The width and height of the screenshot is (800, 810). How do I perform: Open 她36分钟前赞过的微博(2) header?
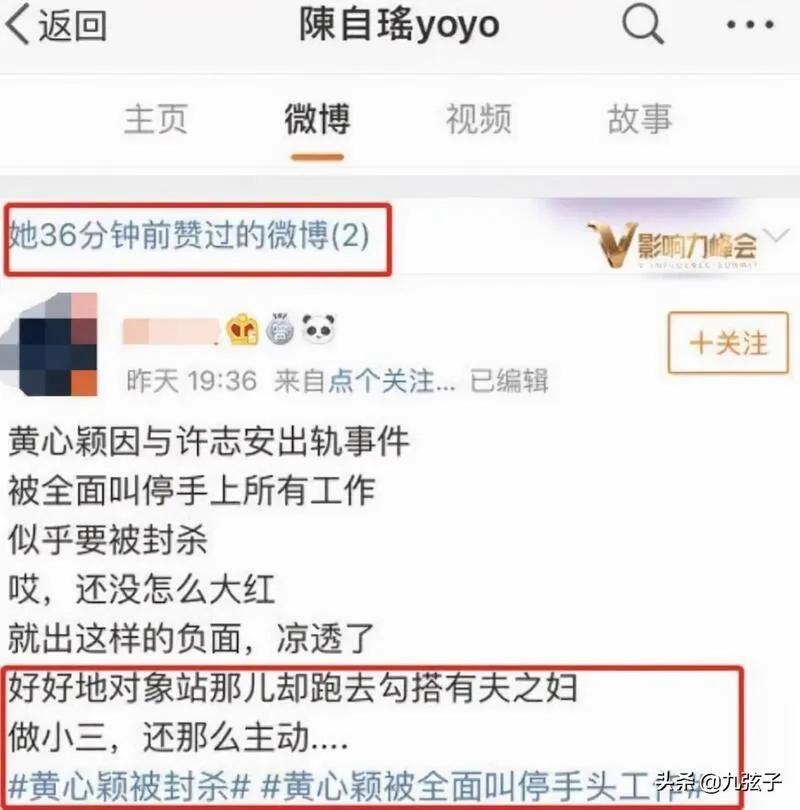190,236
